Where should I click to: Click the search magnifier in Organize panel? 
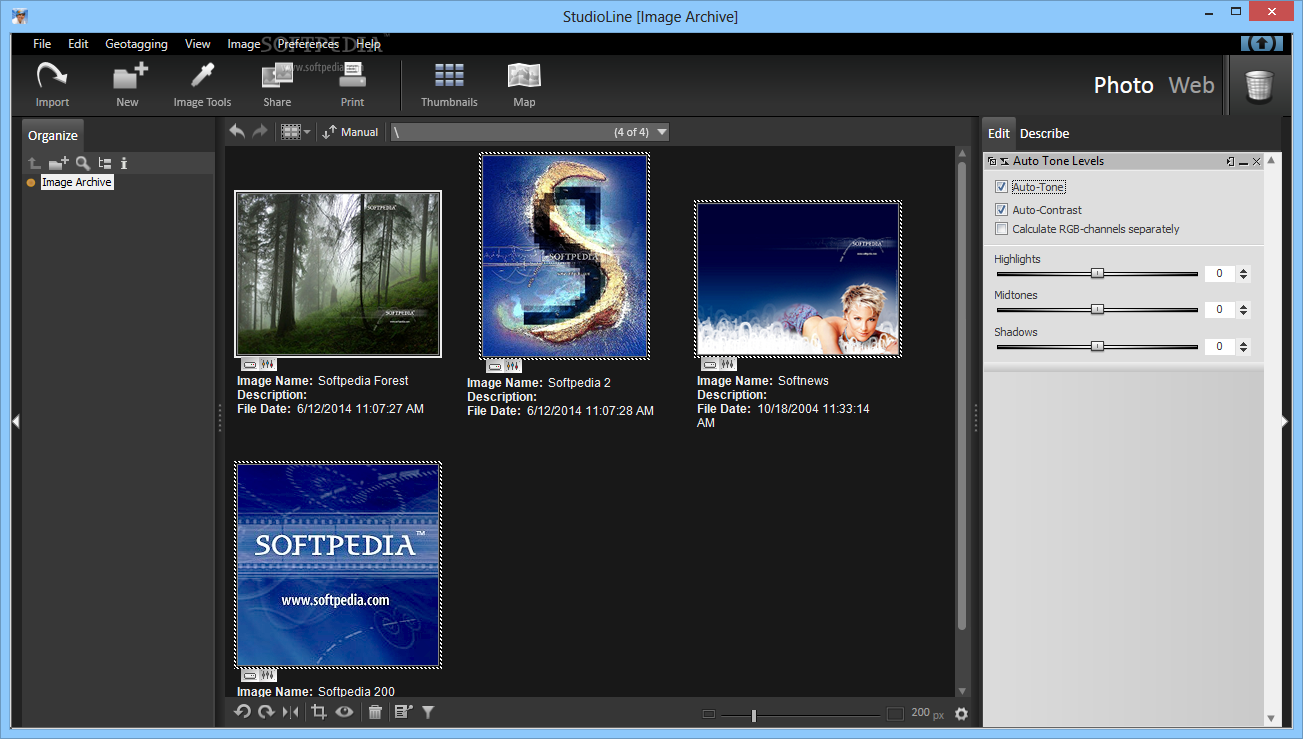pyautogui.click(x=83, y=163)
